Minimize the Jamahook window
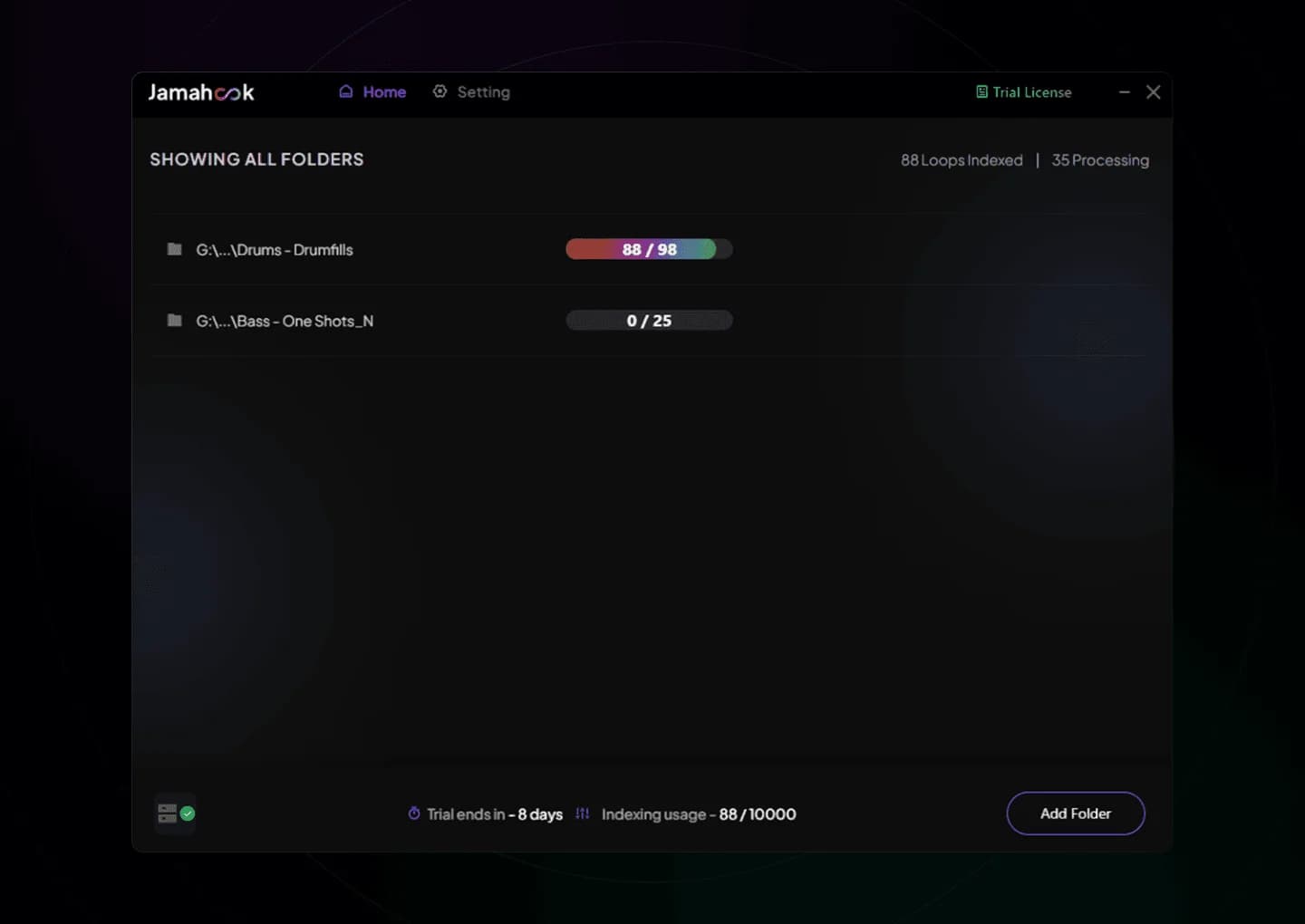The height and width of the screenshot is (924, 1305). 1124,92
